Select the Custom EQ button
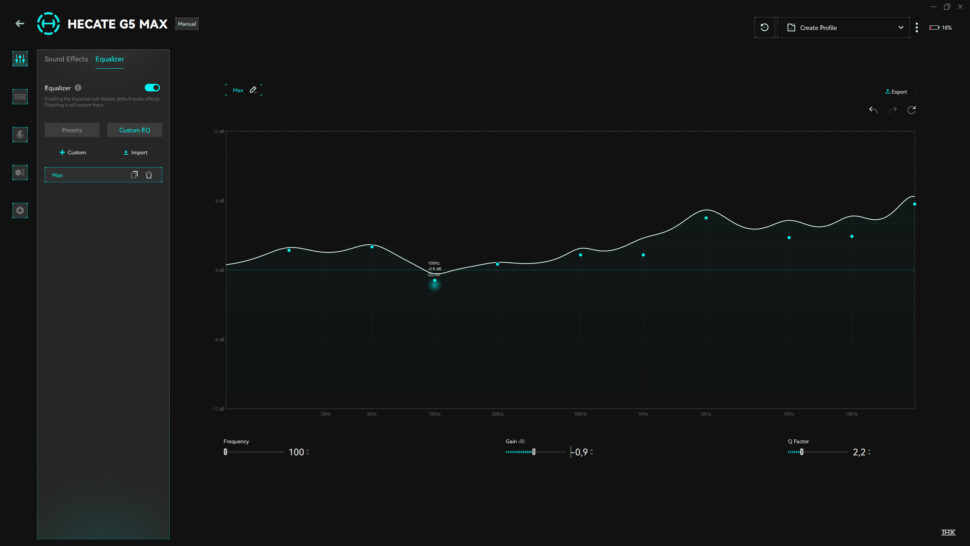Viewport: 970px width, 546px height. pos(134,130)
